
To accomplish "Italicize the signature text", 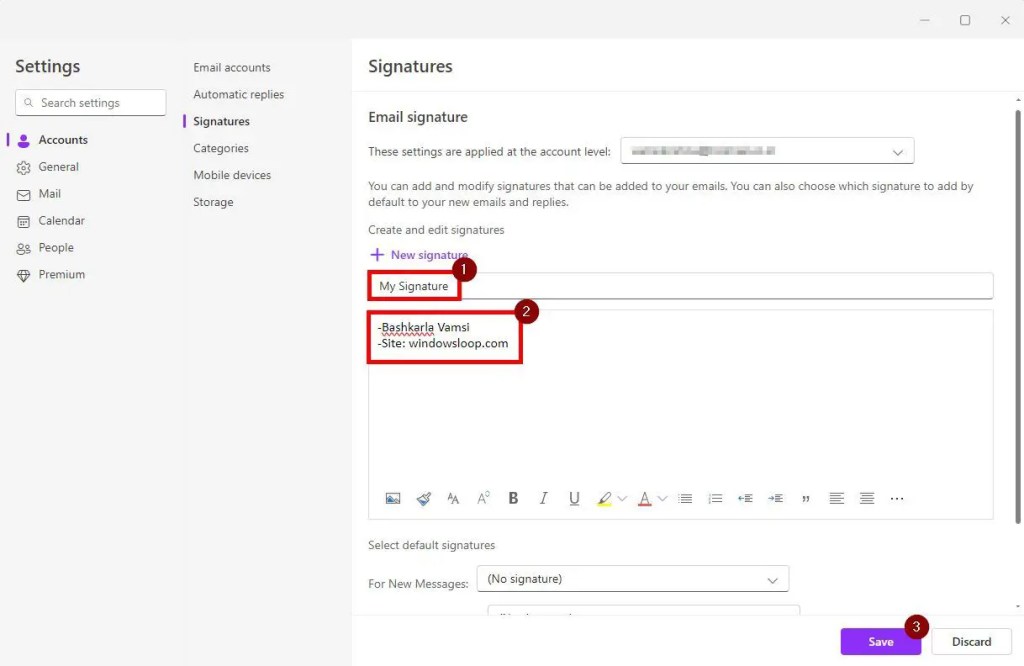I will pyautogui.click(x=543, y=498).
